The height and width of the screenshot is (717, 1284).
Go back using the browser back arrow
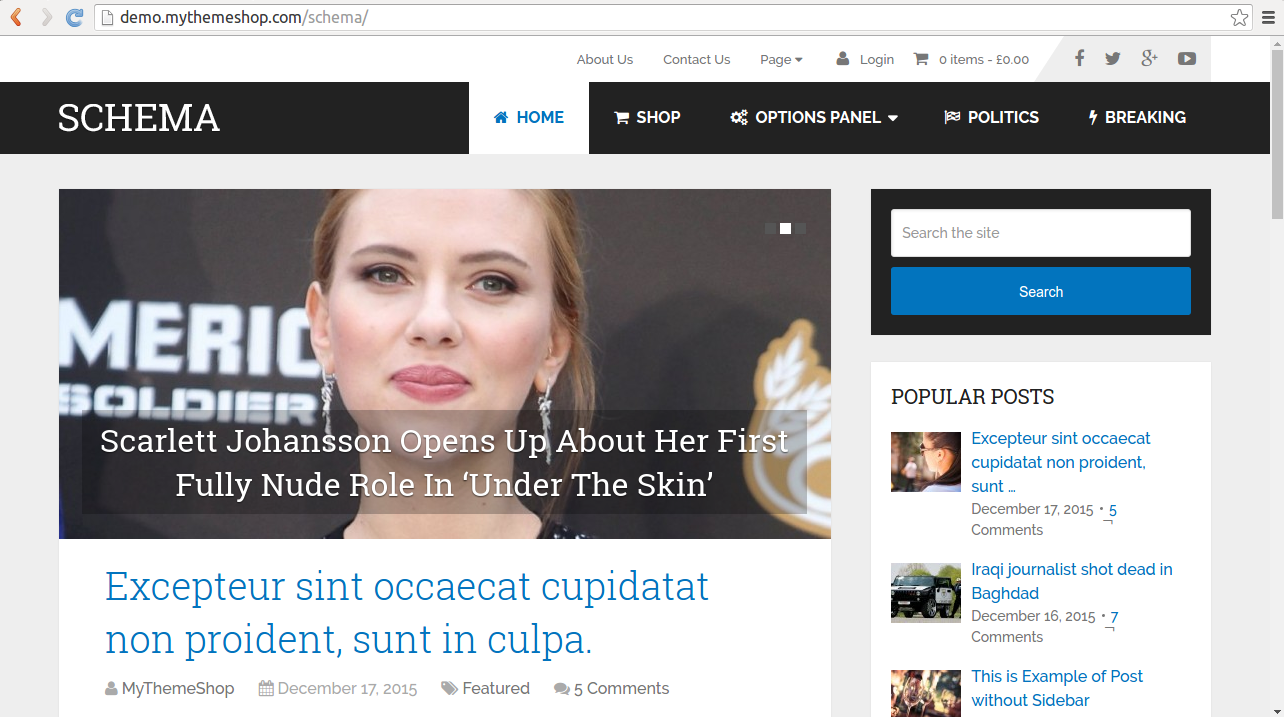tap(18, 17)
